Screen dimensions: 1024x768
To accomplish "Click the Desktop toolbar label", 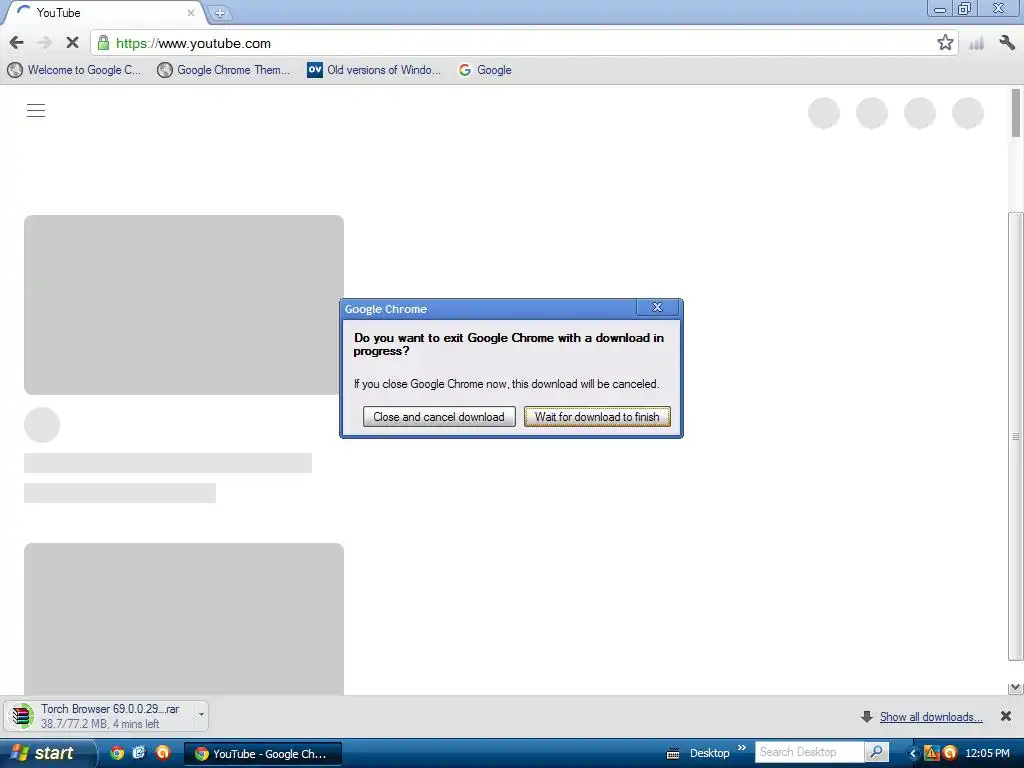I will pyautogui.click(x=709, y=753).
